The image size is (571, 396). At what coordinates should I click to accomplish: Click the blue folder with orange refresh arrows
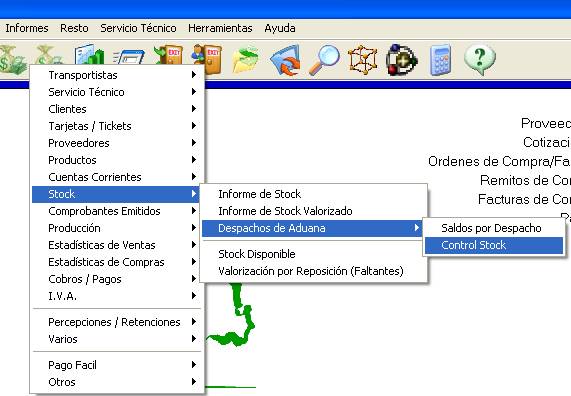(x=285, y=60)
